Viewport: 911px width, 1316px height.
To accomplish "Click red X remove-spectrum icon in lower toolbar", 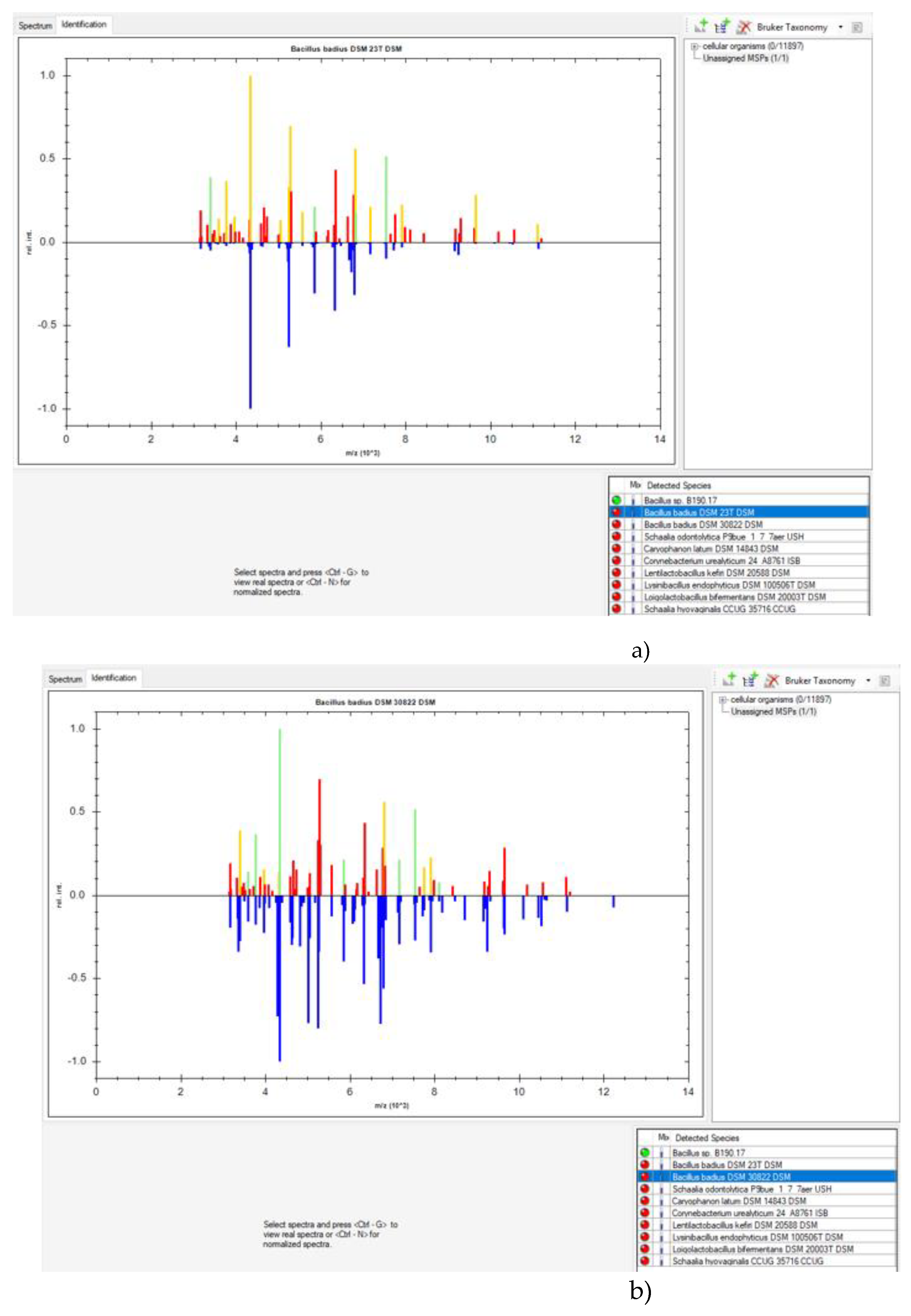I will coord(772,680).
